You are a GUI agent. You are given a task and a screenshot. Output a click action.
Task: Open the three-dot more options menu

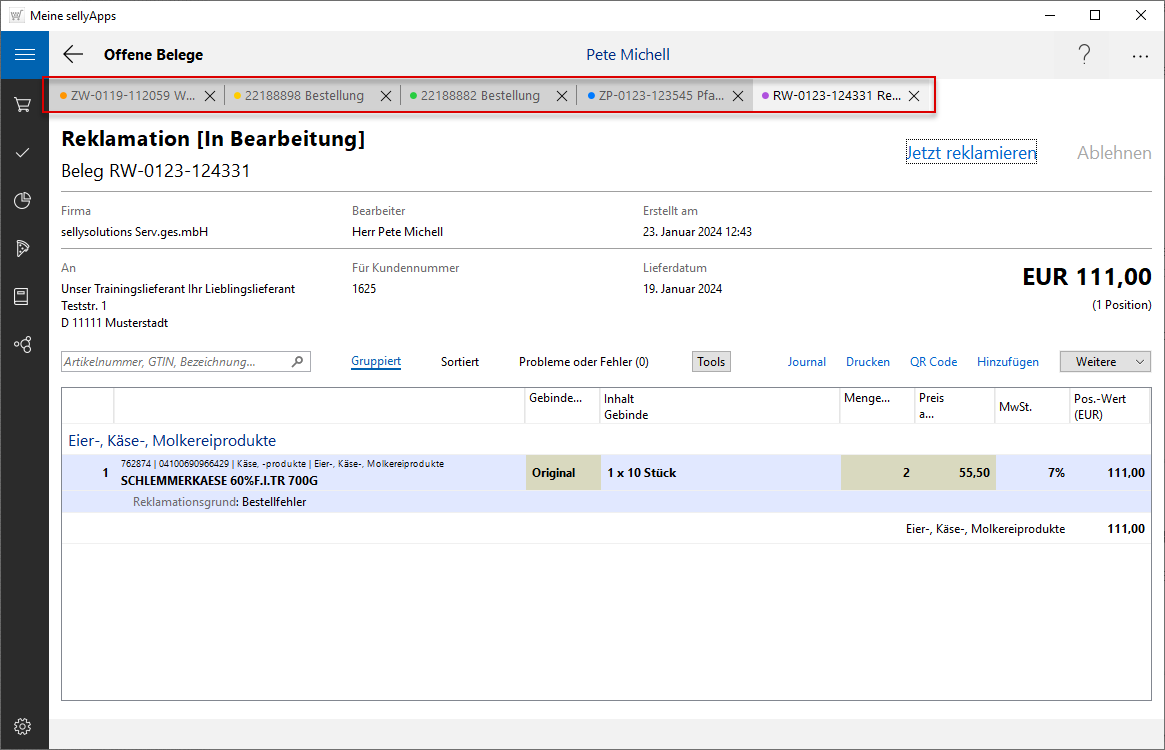(1140, 56)
